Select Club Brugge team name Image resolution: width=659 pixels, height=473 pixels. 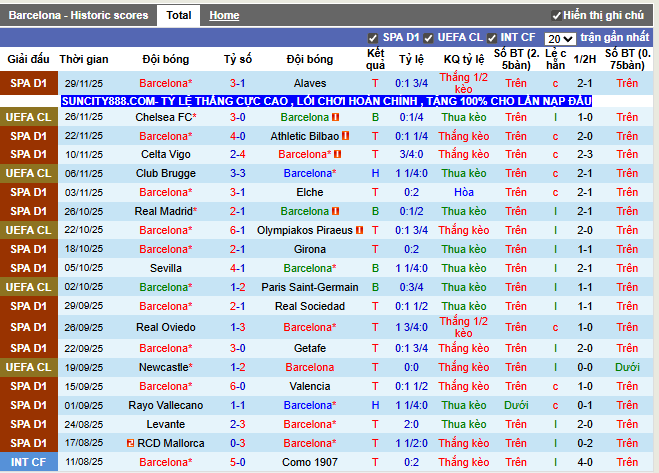pyautogui.click(x=166, y=173)
